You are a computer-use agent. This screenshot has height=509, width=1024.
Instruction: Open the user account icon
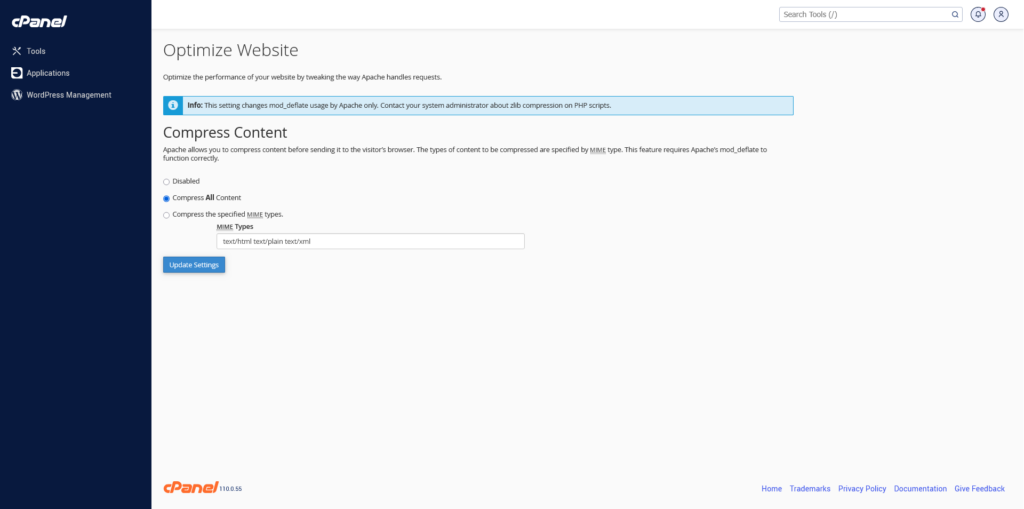coord(1000,15)
